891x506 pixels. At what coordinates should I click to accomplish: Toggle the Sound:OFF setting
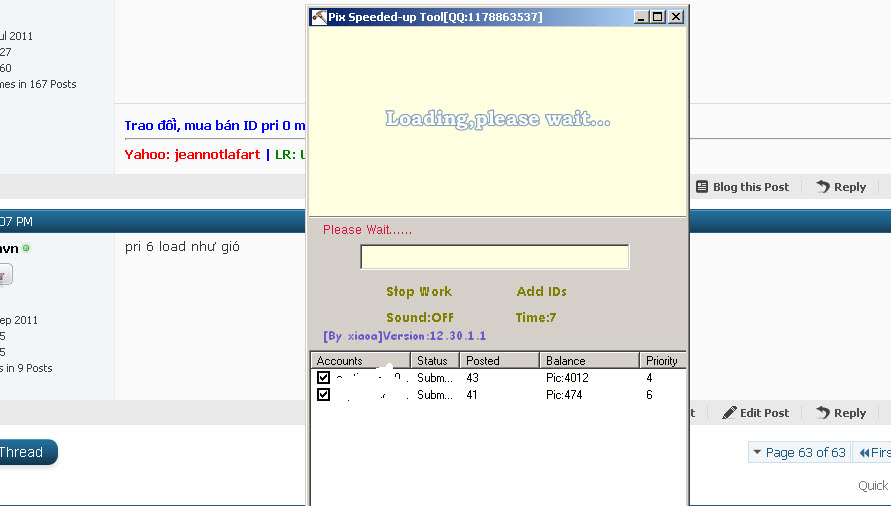click(420, 317)
